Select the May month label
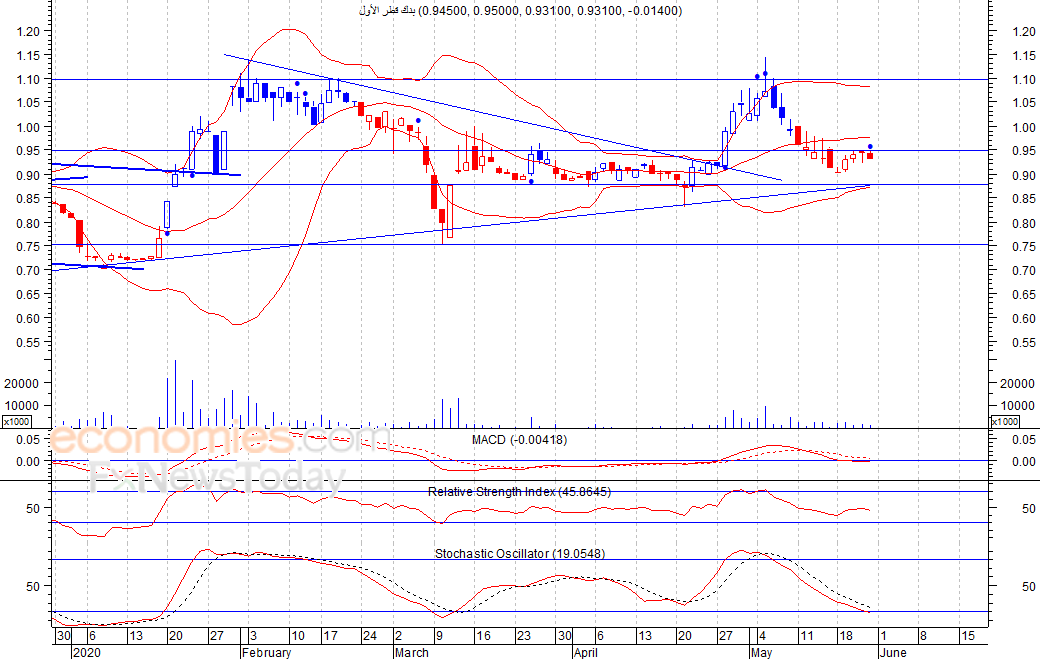 pos(761,652)
